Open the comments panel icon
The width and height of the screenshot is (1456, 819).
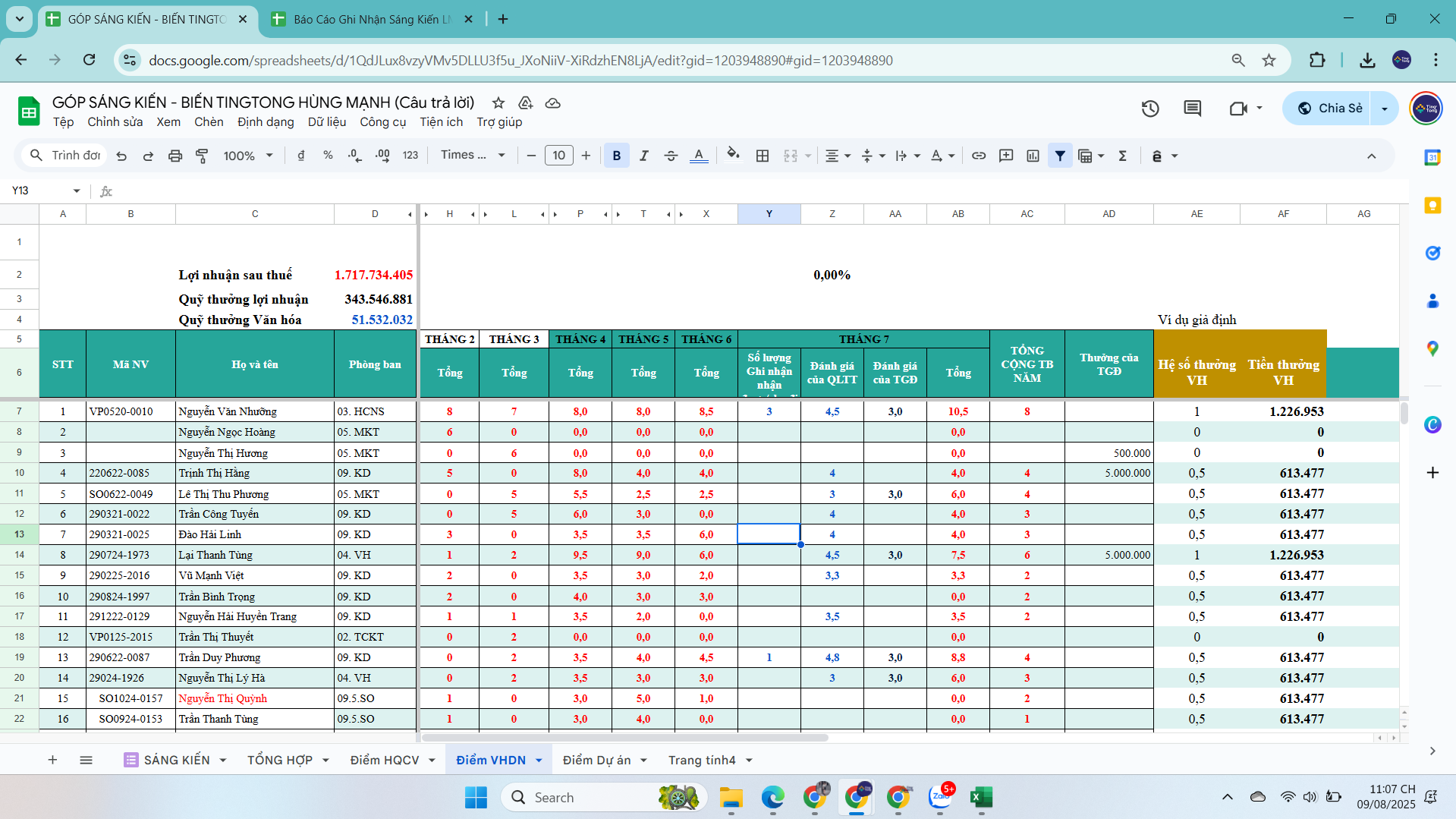coord(1192,109)
